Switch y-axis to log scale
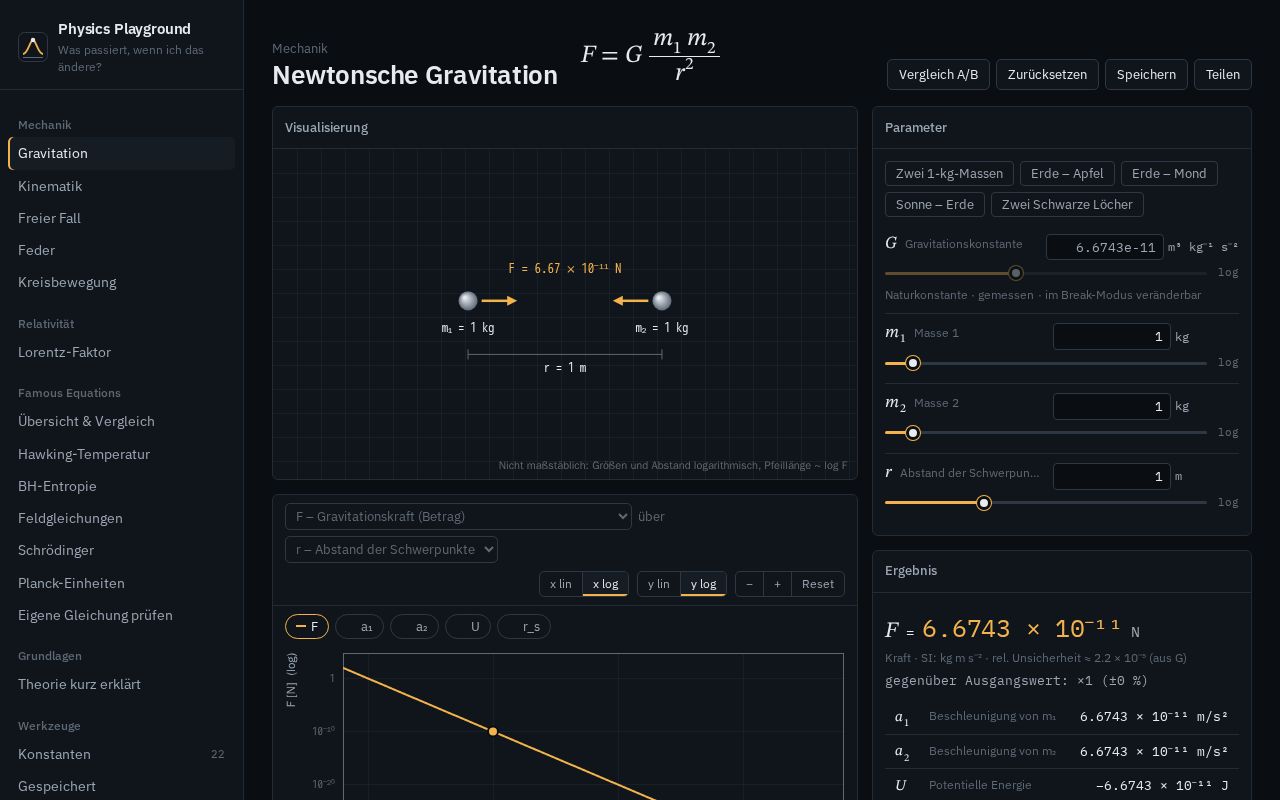Image resolution: width=1280 pixels, height=800 pixels. [703, 584]
